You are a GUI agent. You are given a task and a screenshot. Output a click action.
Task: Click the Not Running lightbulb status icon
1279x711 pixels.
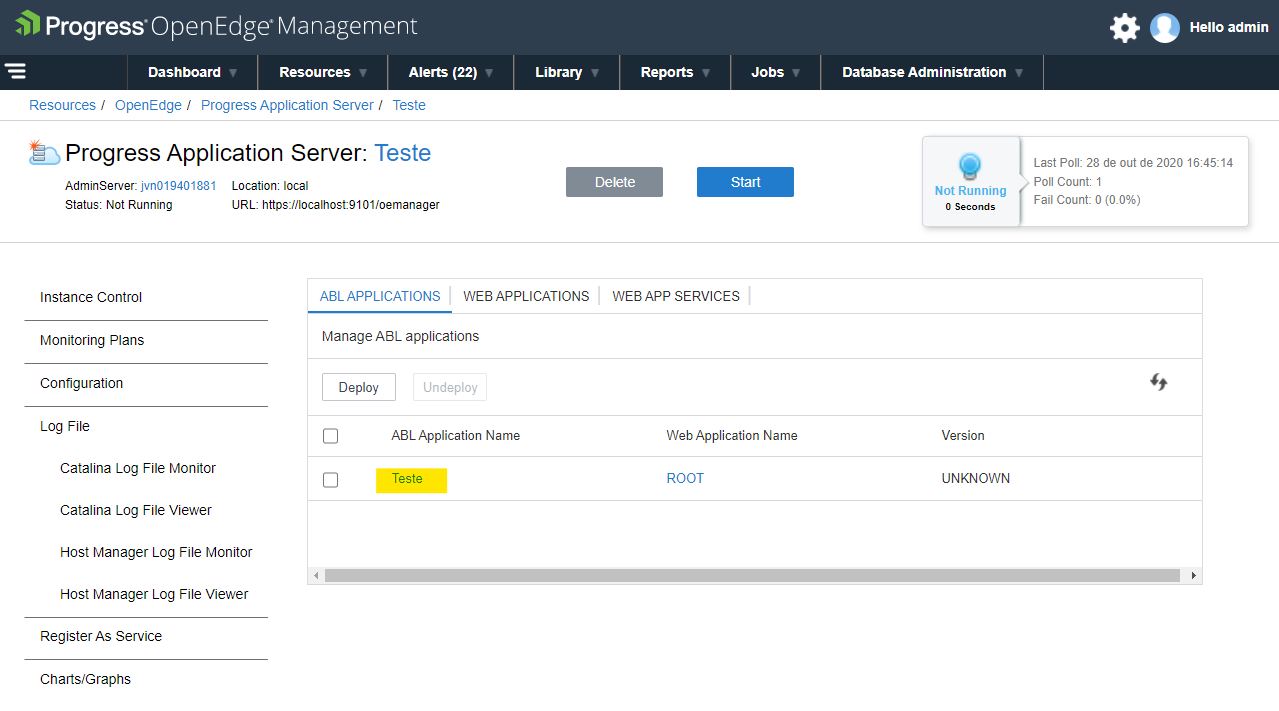tap(970, 166)
